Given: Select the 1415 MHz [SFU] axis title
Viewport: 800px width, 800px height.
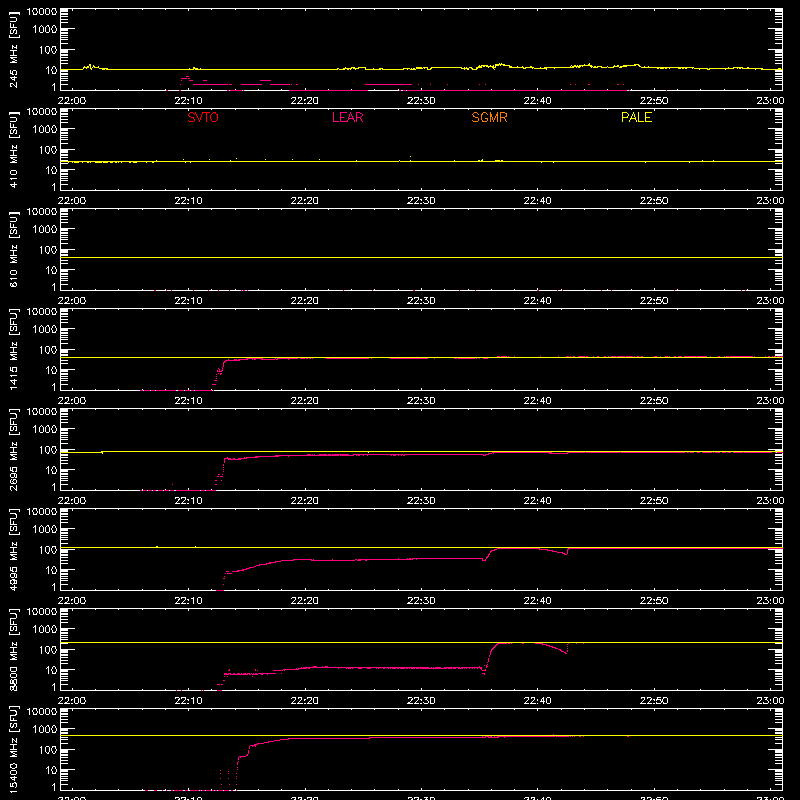Looking at the screenshot, I should 14,349.
